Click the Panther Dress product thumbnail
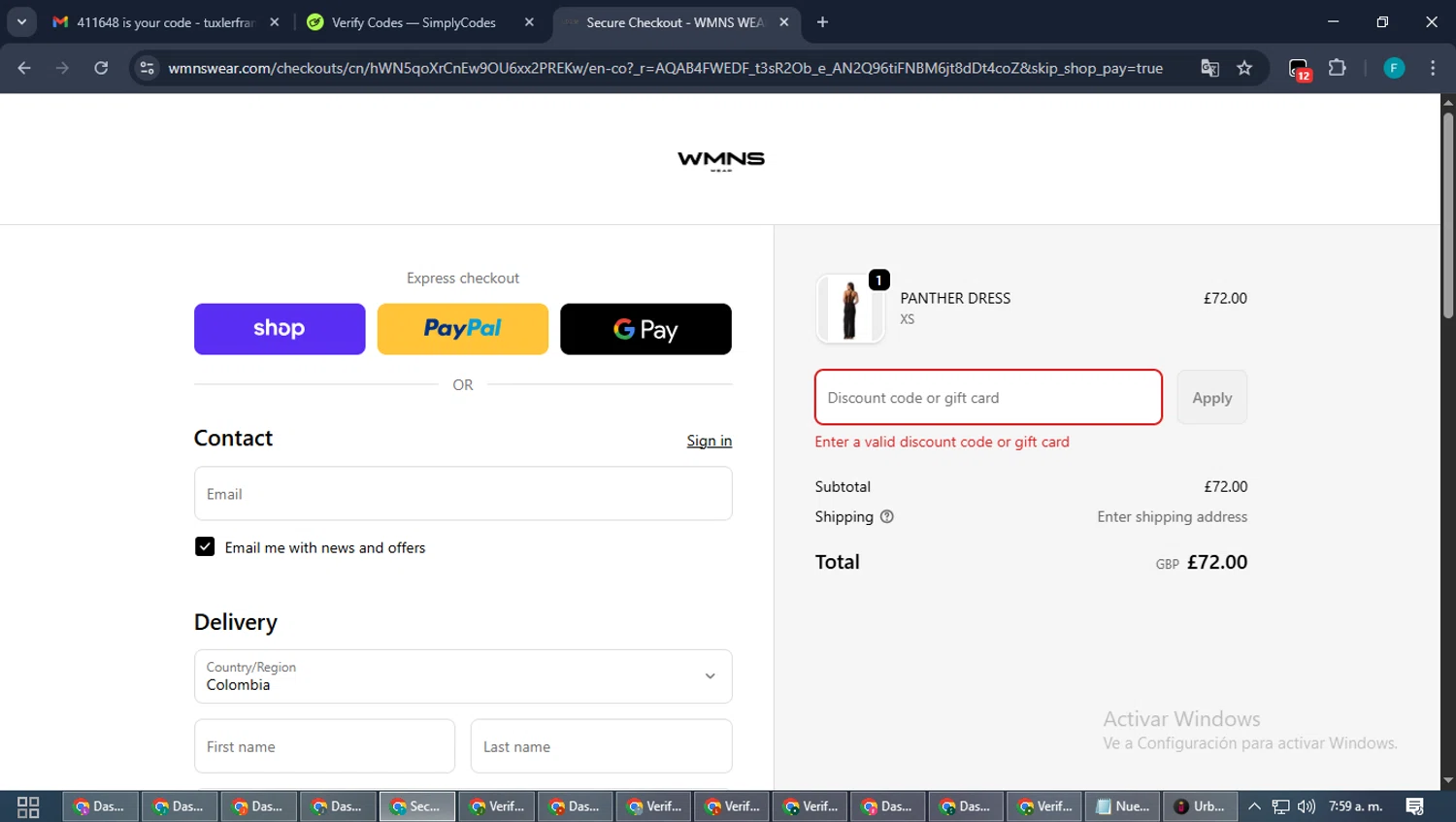Viewport: 1456px width, 822px height. pos(850,309)
